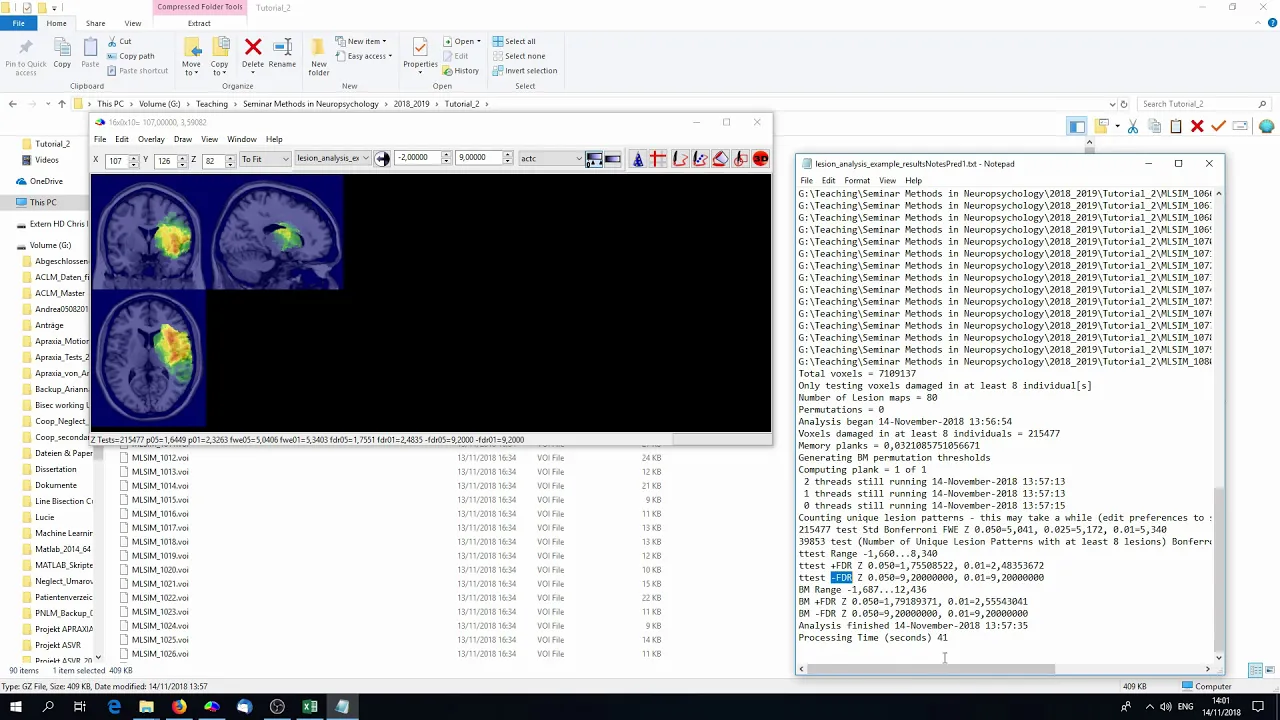
Task: Open the actc color scheme dropdown
Action: point(550,159)
